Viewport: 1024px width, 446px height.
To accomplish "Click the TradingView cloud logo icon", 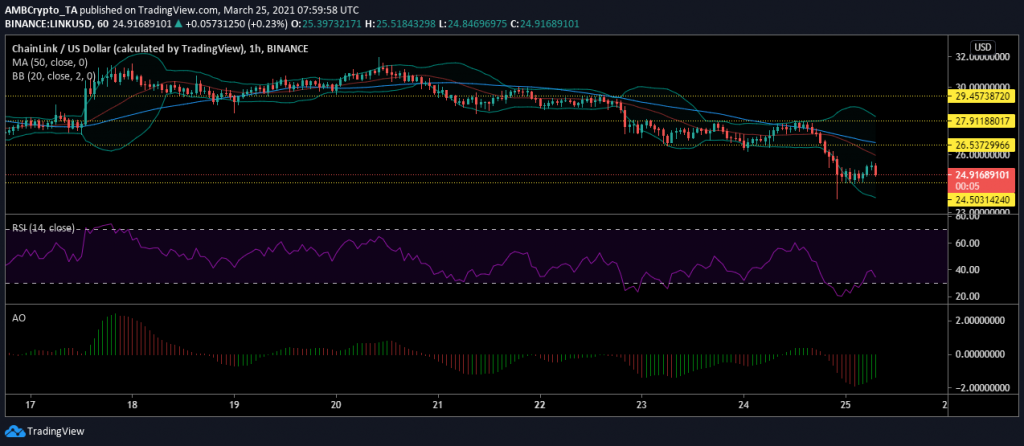I will tap(14, 432).
